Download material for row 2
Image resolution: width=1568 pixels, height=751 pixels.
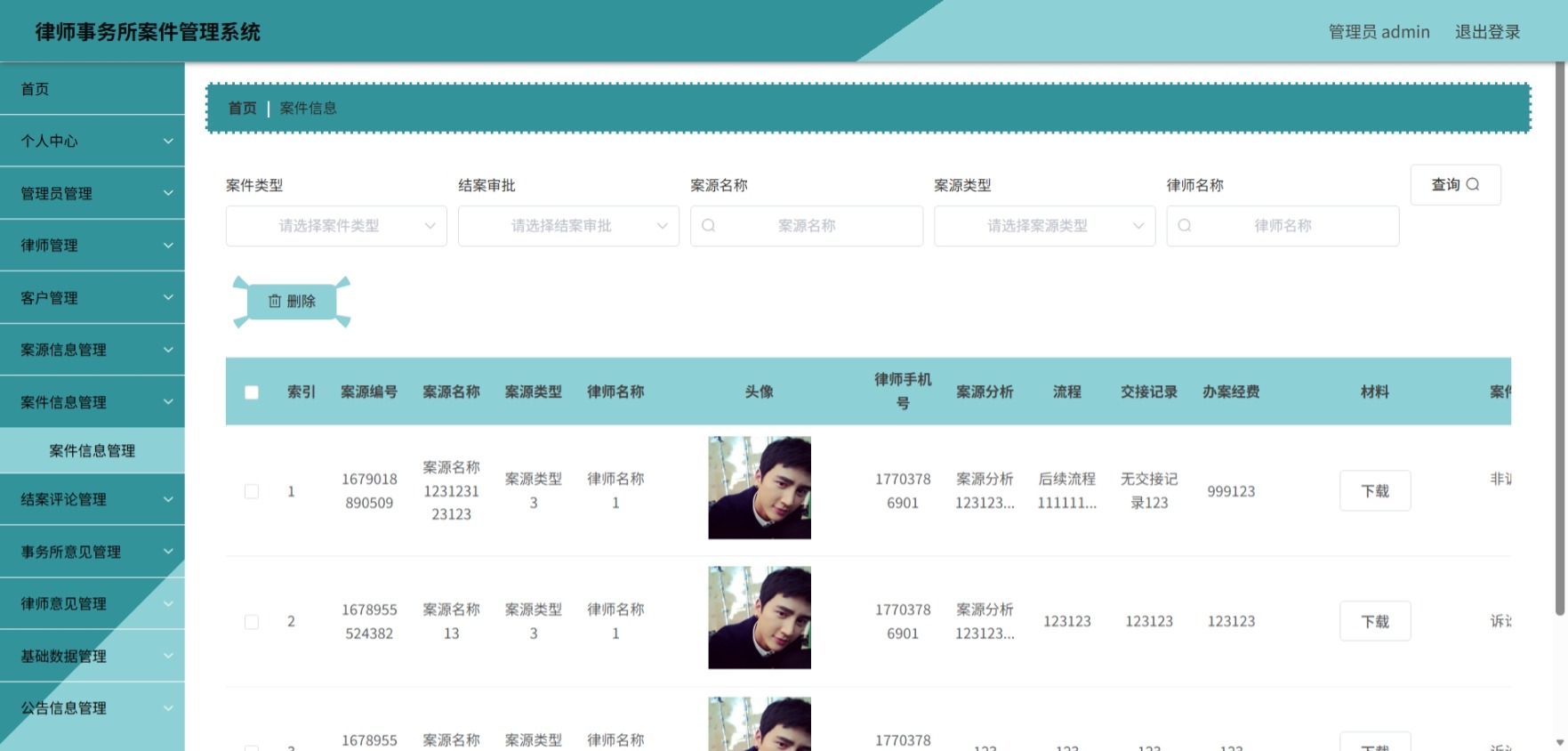[1375, 622]
